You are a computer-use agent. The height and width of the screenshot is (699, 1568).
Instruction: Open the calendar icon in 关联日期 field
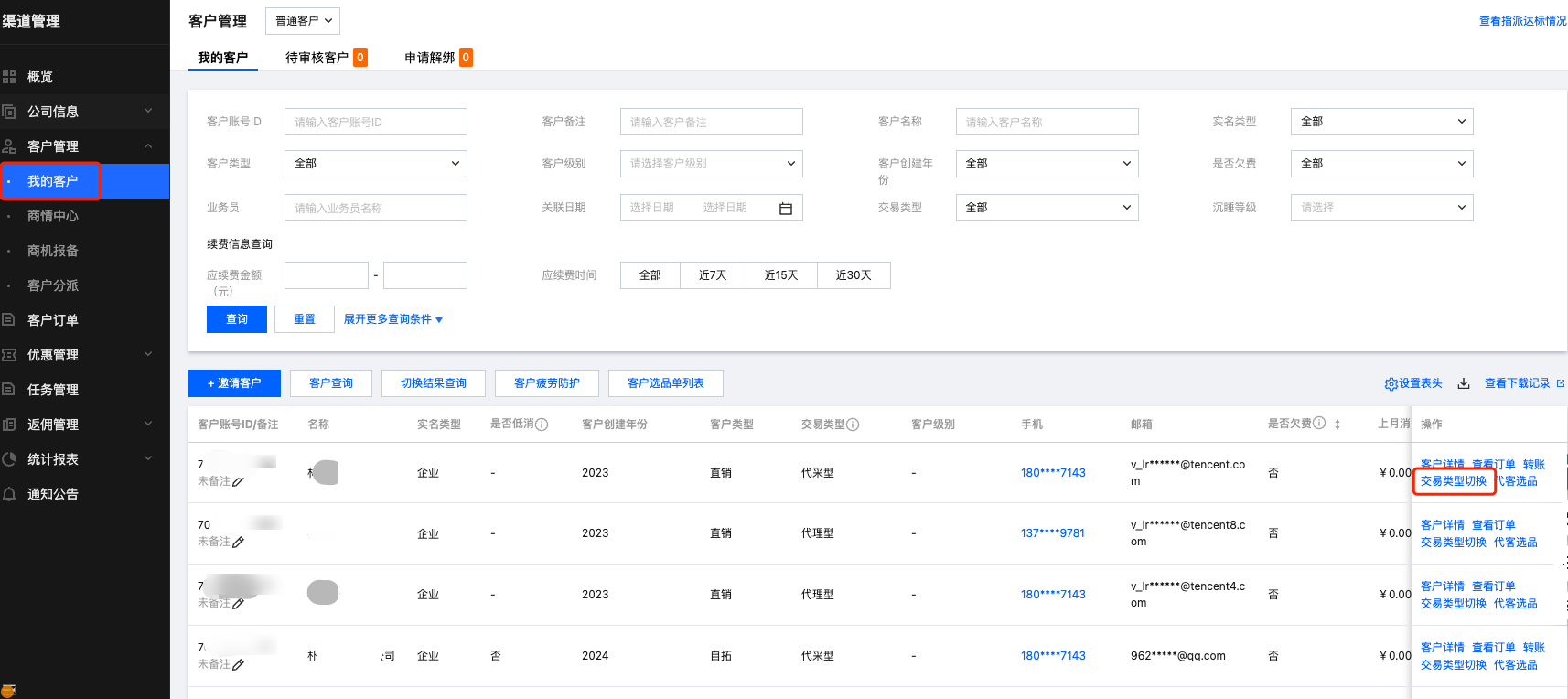[786, 209]
